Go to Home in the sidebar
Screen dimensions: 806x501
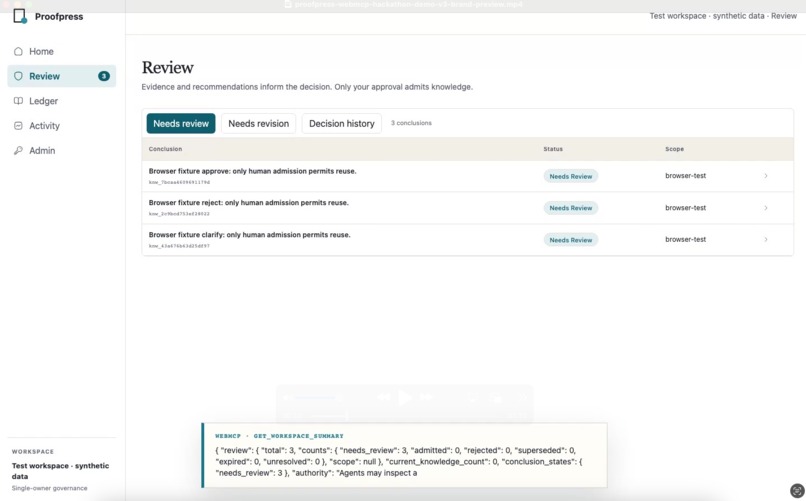(41, 51)
